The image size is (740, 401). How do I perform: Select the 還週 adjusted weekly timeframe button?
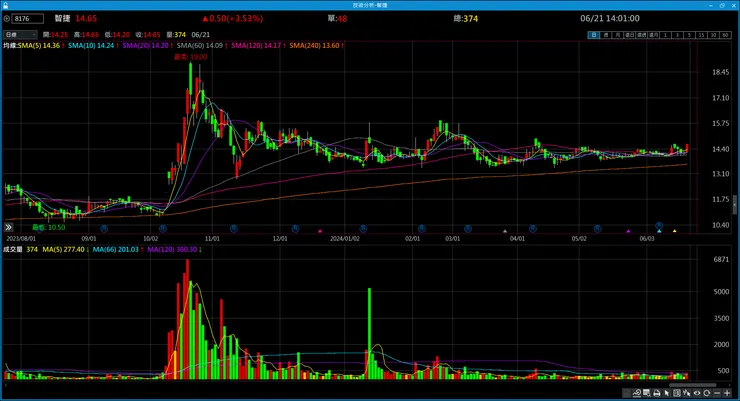pos(641,35)
